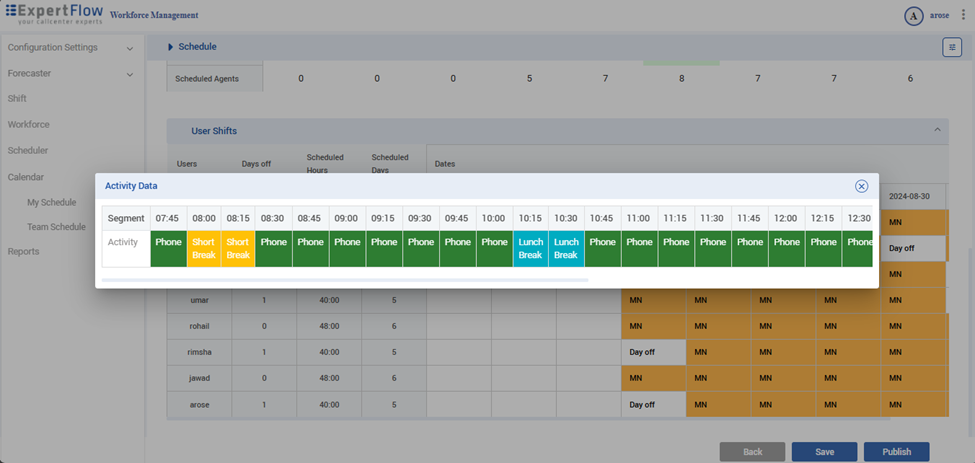The height and width of the screenshot is (463, 975).
Task: Select My Schedule under Calendar
Action: (x=51, y=203)
